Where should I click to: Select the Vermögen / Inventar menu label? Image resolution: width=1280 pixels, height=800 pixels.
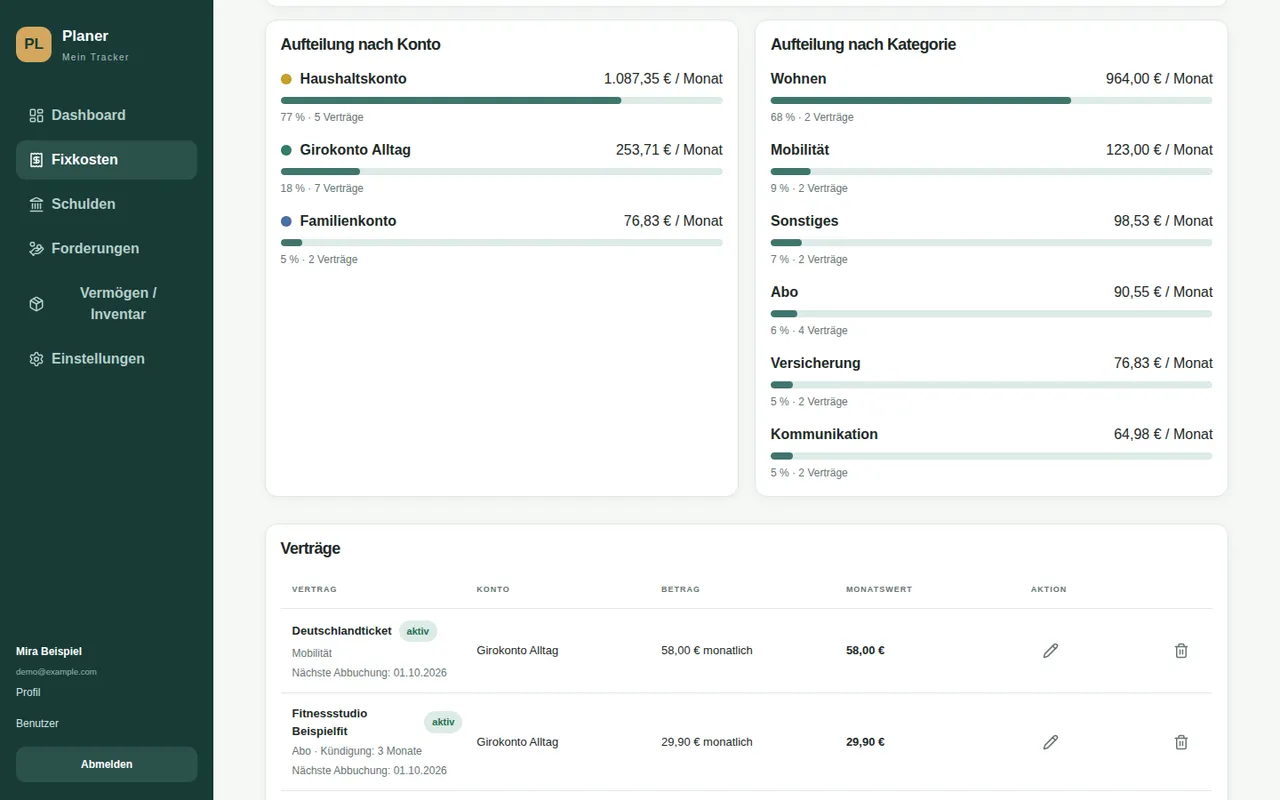[118, 304]
